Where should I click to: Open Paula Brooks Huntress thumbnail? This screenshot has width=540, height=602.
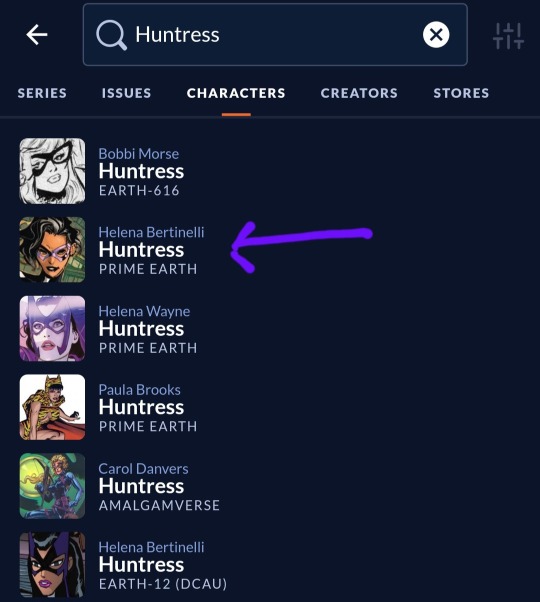[52, 407]
